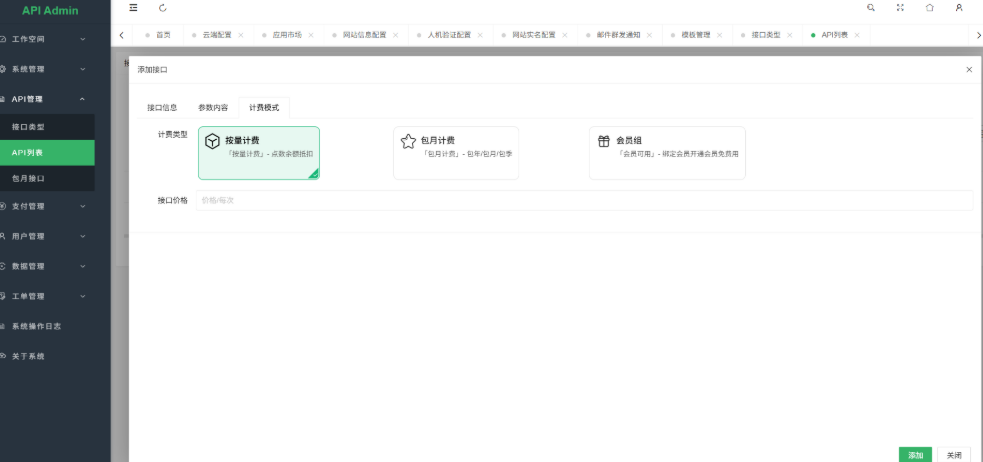The width and height of the screenshot is (983, 462).
Task: Open the search magnifier icon
Action: (x=871, y=8)
